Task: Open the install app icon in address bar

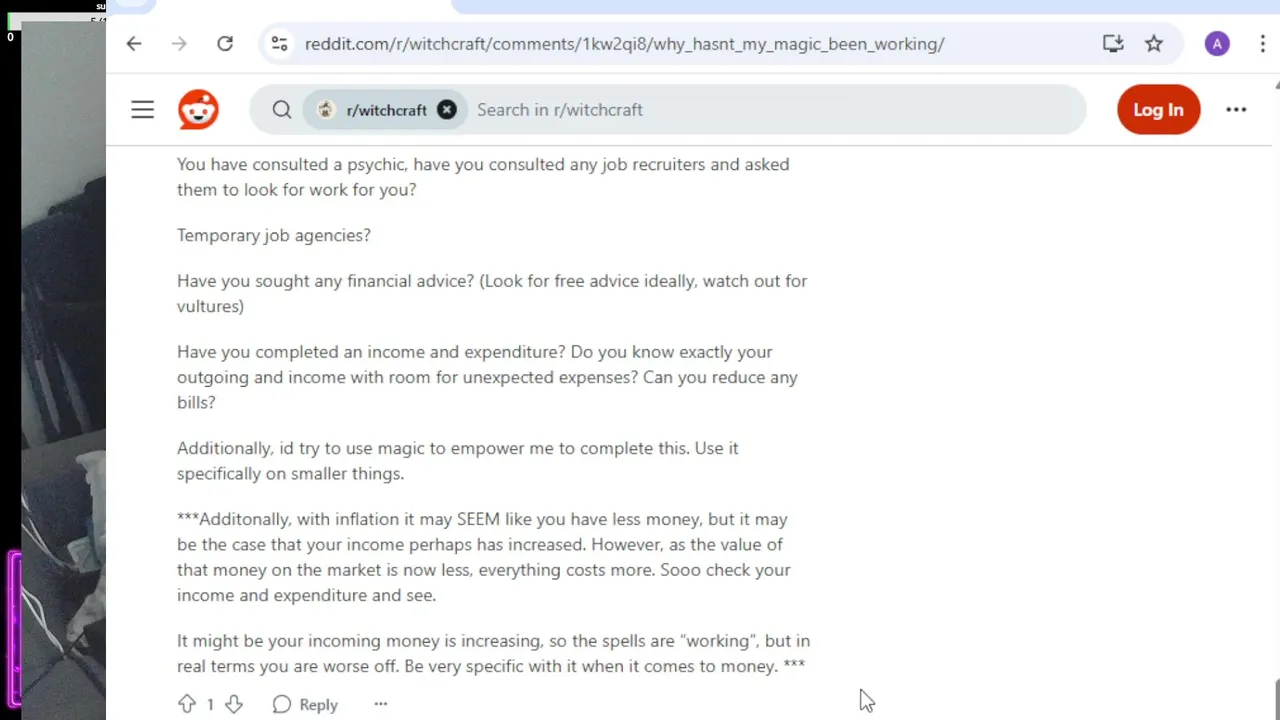Action: pos(1113,44)
